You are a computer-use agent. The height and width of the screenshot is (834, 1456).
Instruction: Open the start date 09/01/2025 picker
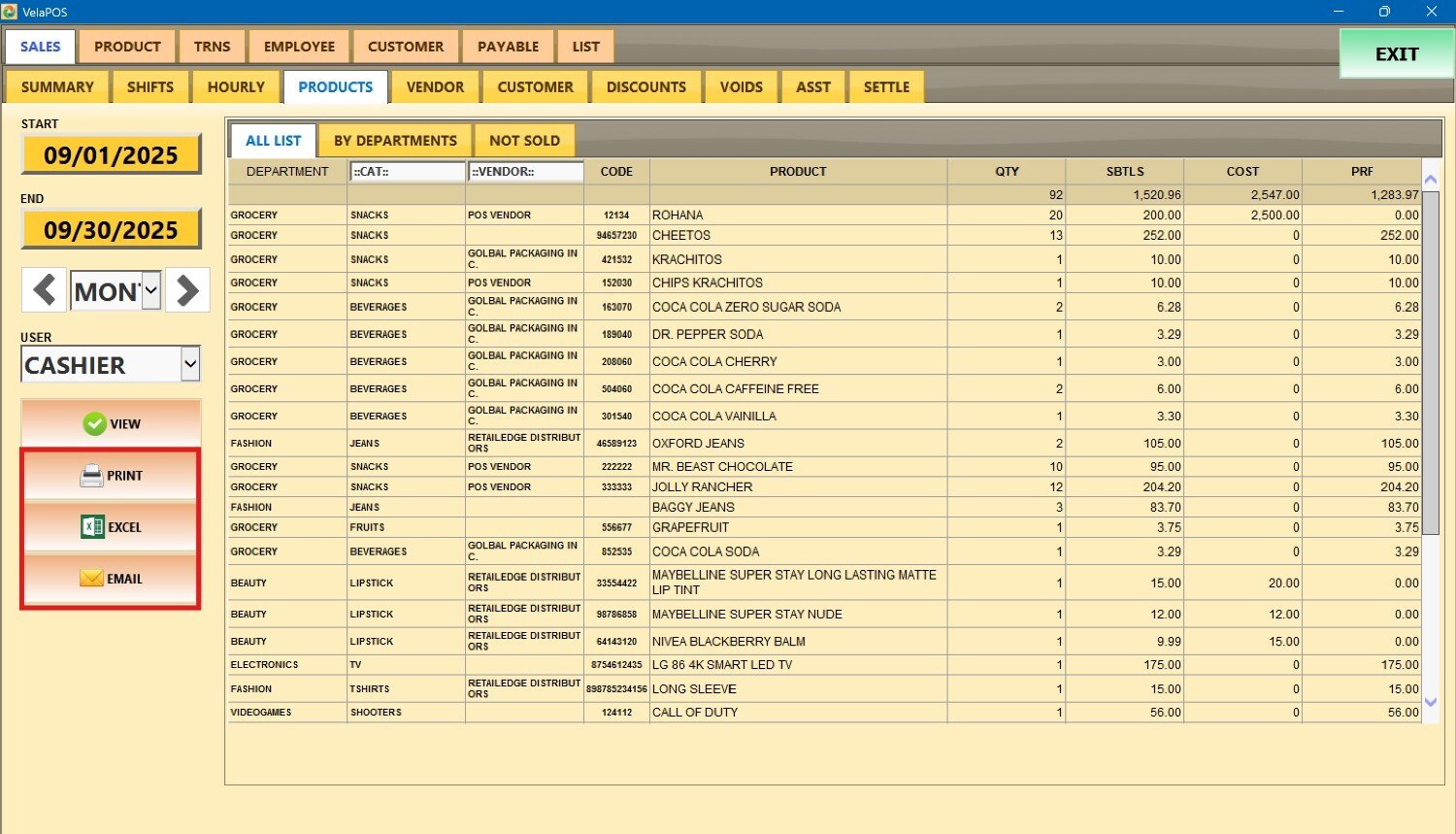111,155
